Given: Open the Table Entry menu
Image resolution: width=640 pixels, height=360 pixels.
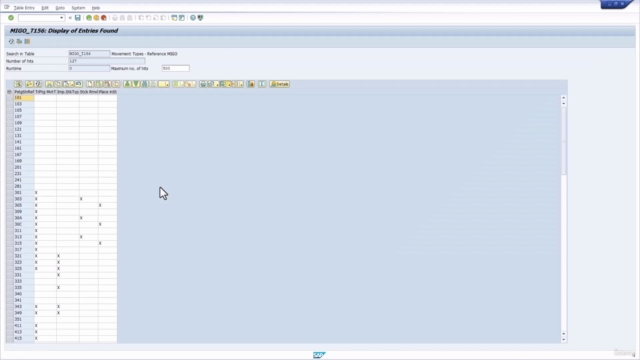Looking at the screenshot, I should click(24, 8).
